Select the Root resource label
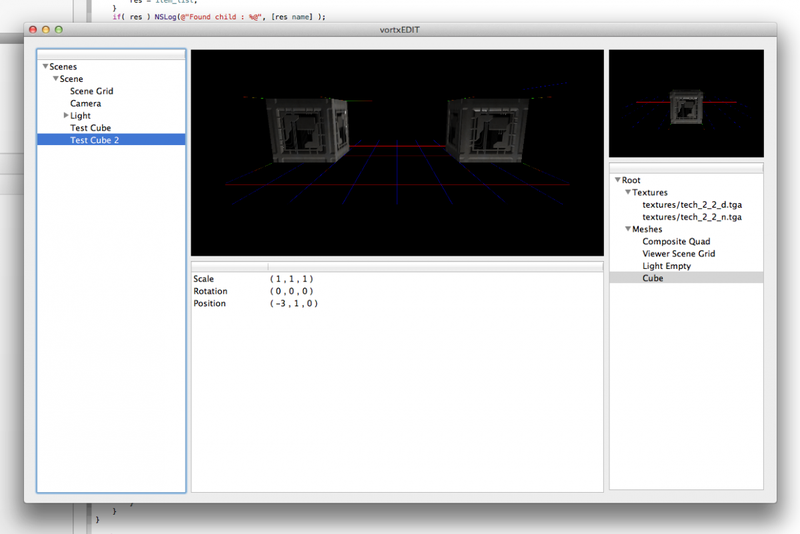 [631, 180]
